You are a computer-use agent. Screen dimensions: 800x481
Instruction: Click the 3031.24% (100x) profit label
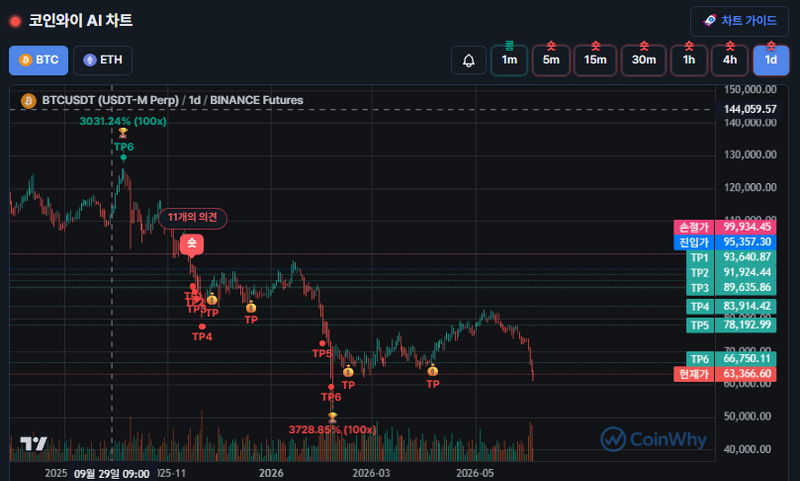tap(123, 121)
